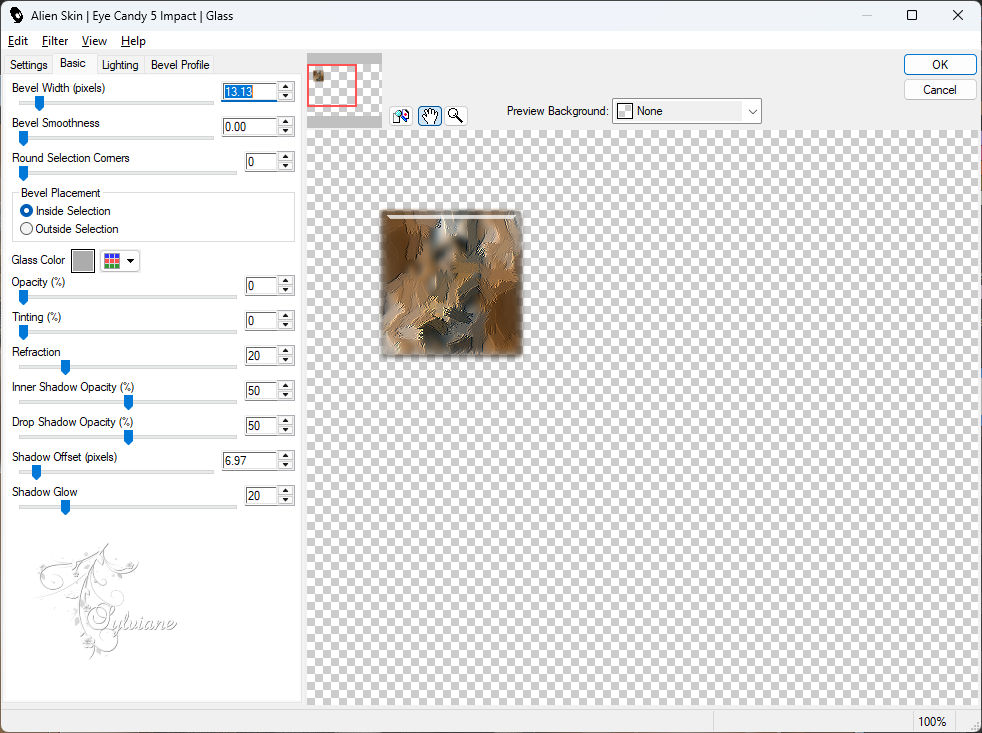982x733 pixels.
Task: Increase Shadow Glow with the up arrow
Action: (286, 492)
